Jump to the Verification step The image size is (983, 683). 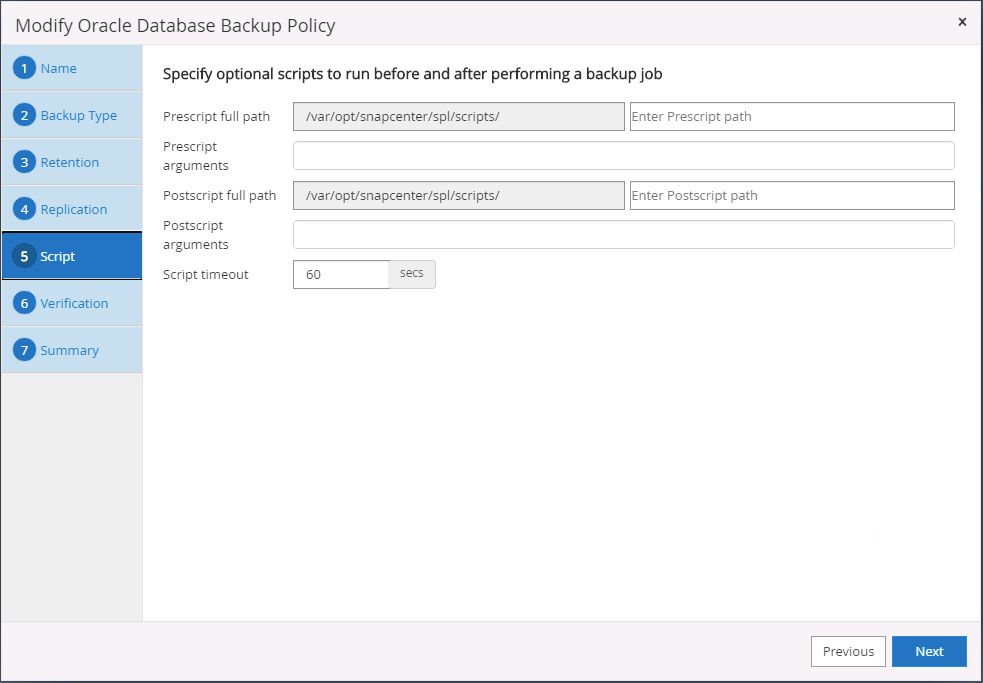[x=74, y=304]
